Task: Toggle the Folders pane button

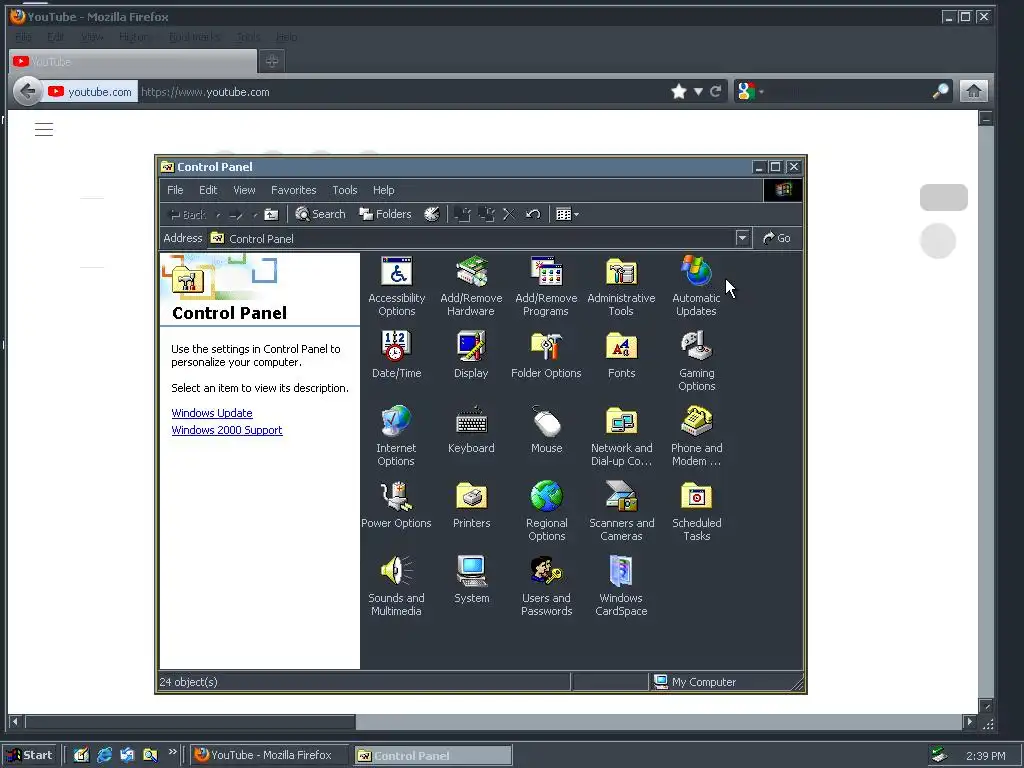Action: point(385,214)
